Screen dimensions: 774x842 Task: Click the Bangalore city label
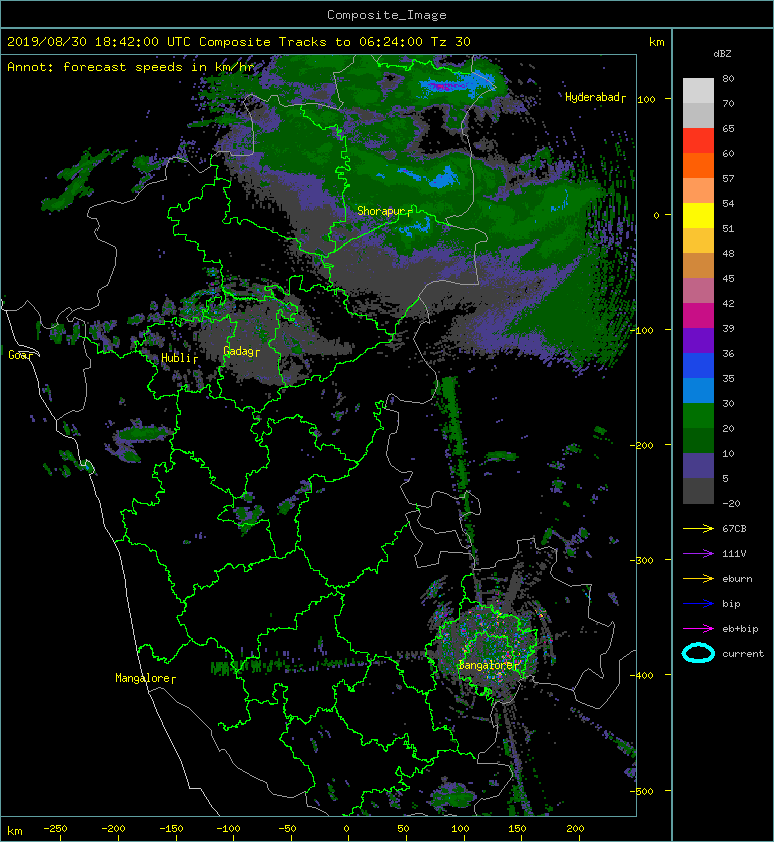point(488,665)
